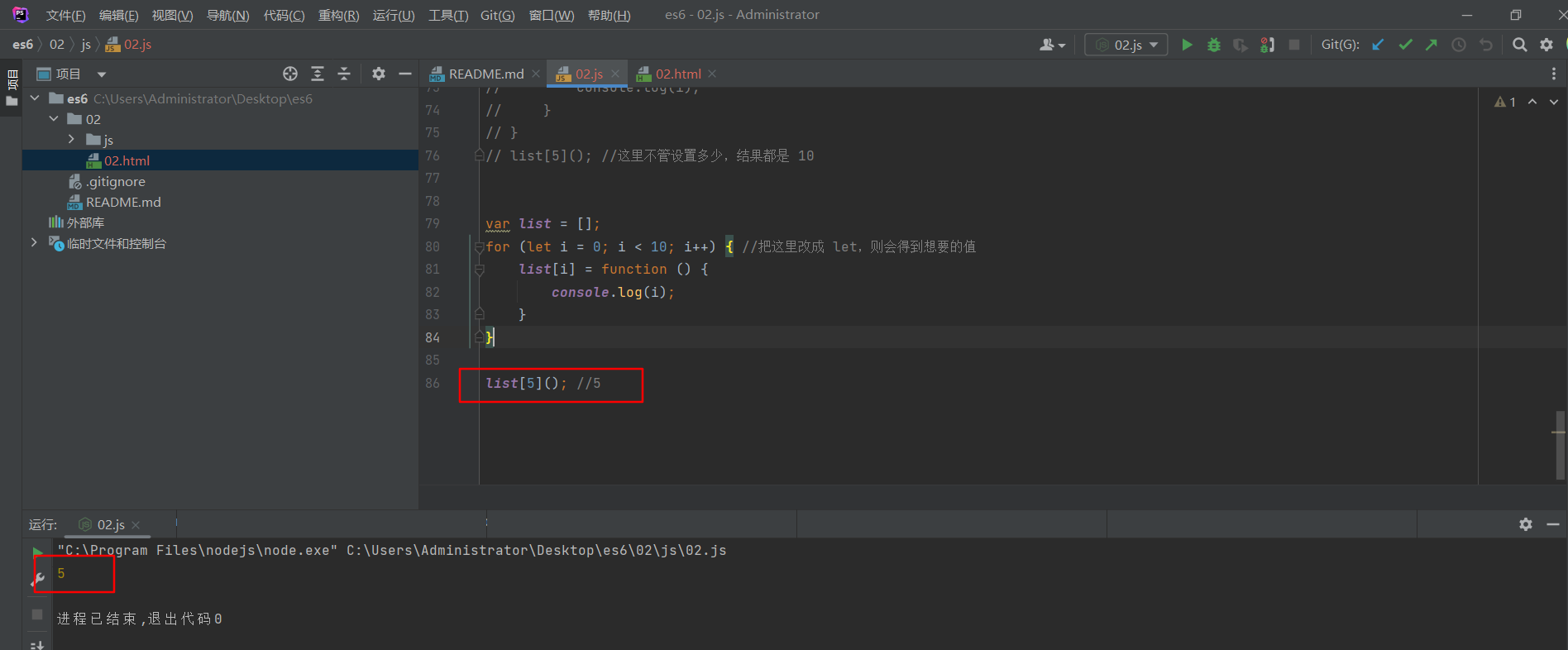Fold the function block at line 81

tap(479, 269)
